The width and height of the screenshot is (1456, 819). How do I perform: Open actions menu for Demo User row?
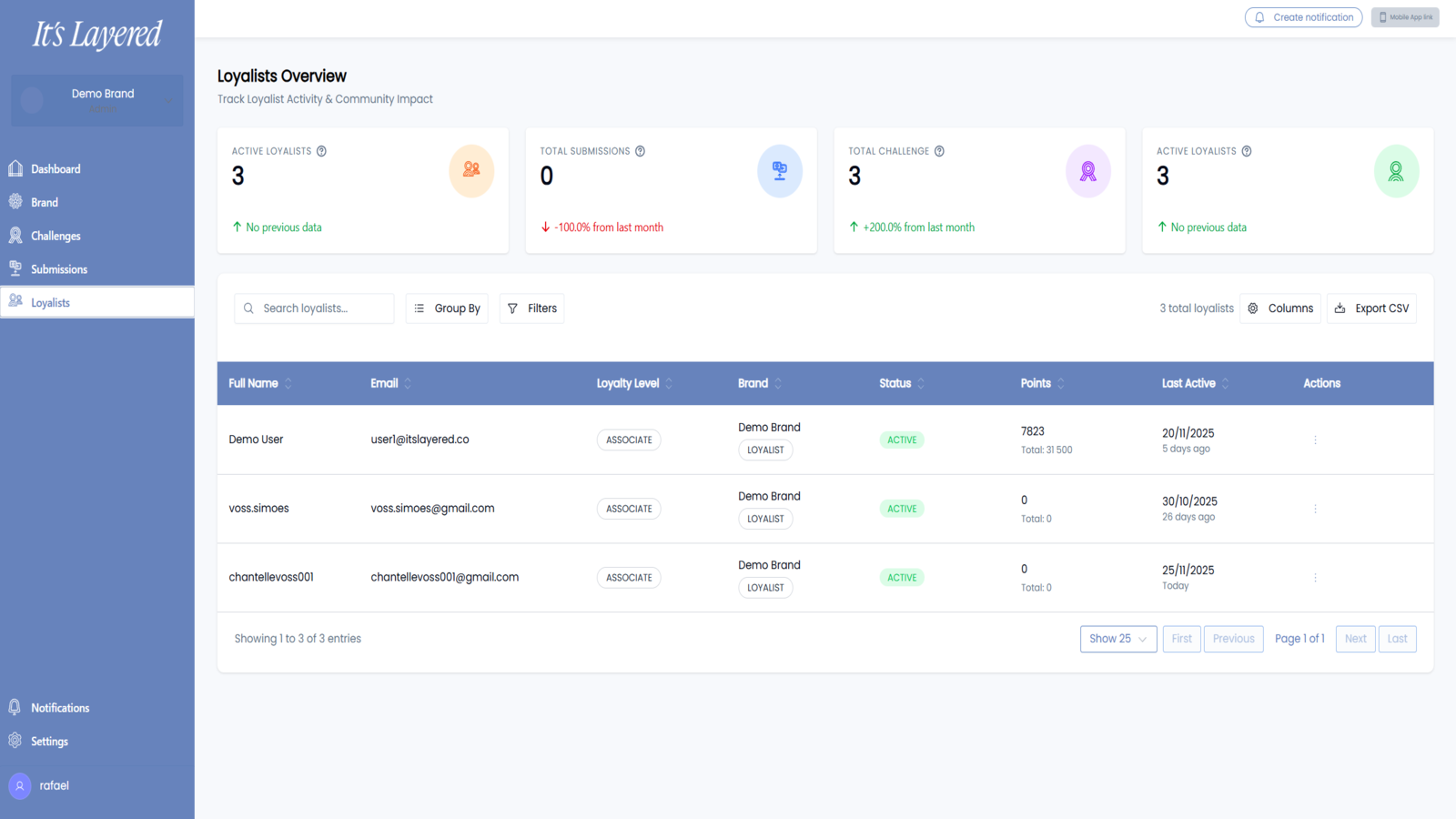[1315, 440]
